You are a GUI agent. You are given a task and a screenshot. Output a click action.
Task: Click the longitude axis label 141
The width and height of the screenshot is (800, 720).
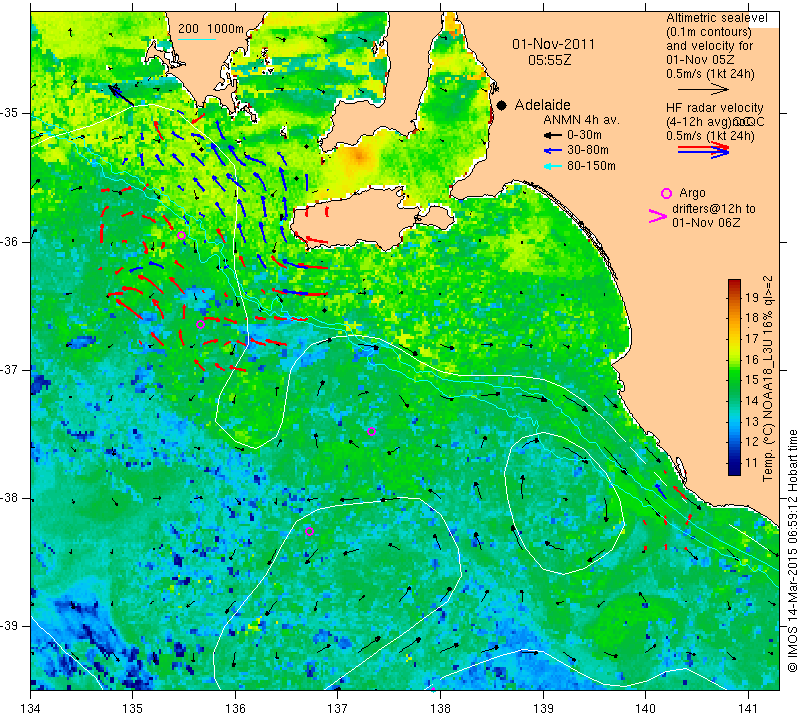coord(748,708)
